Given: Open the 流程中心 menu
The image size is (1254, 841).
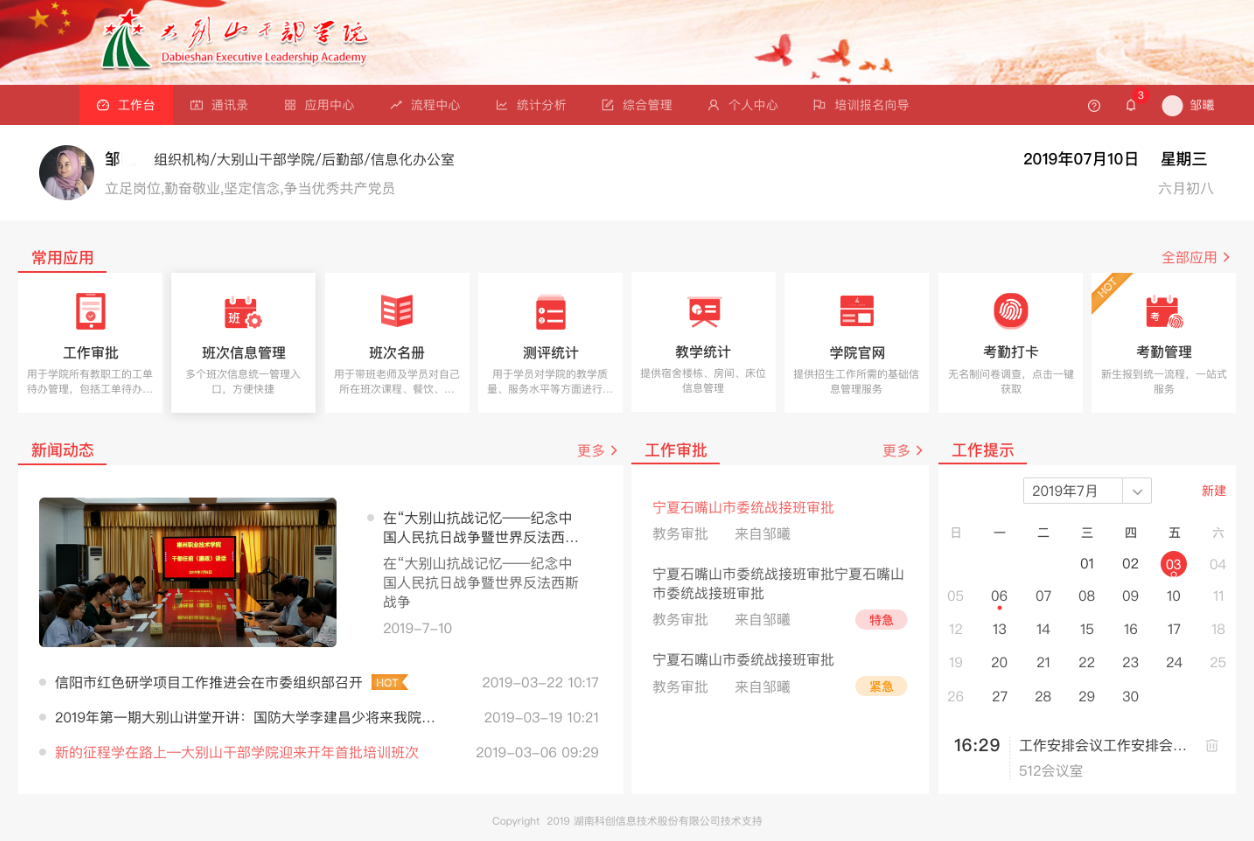Looking at the screenshot, I should click(x=425, y=105).
